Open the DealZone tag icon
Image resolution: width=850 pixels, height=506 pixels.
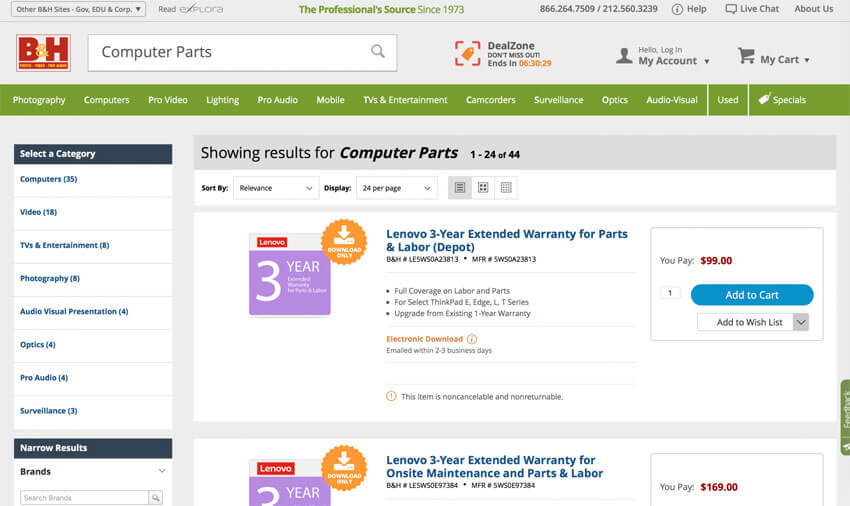[467, 54]
